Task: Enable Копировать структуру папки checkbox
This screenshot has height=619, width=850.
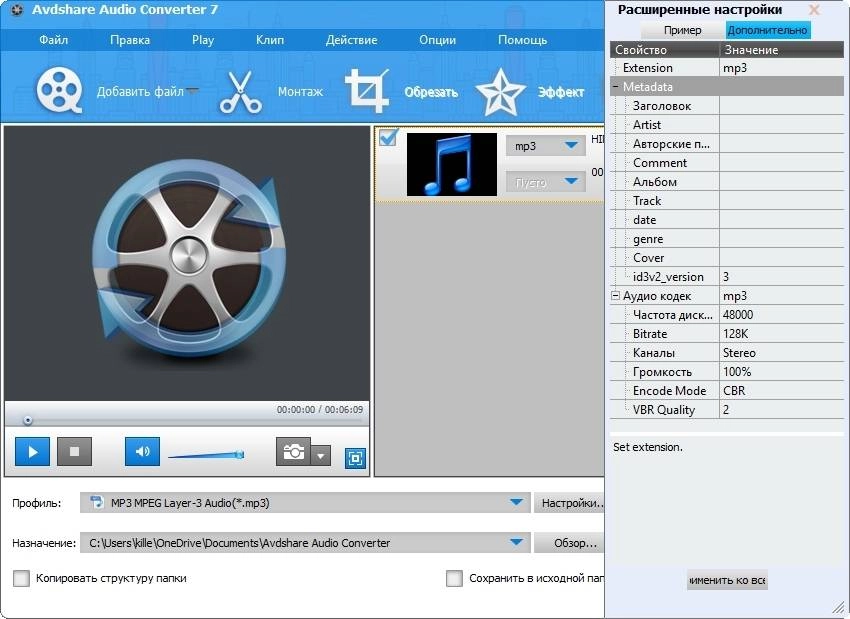Action: point(21,578)
